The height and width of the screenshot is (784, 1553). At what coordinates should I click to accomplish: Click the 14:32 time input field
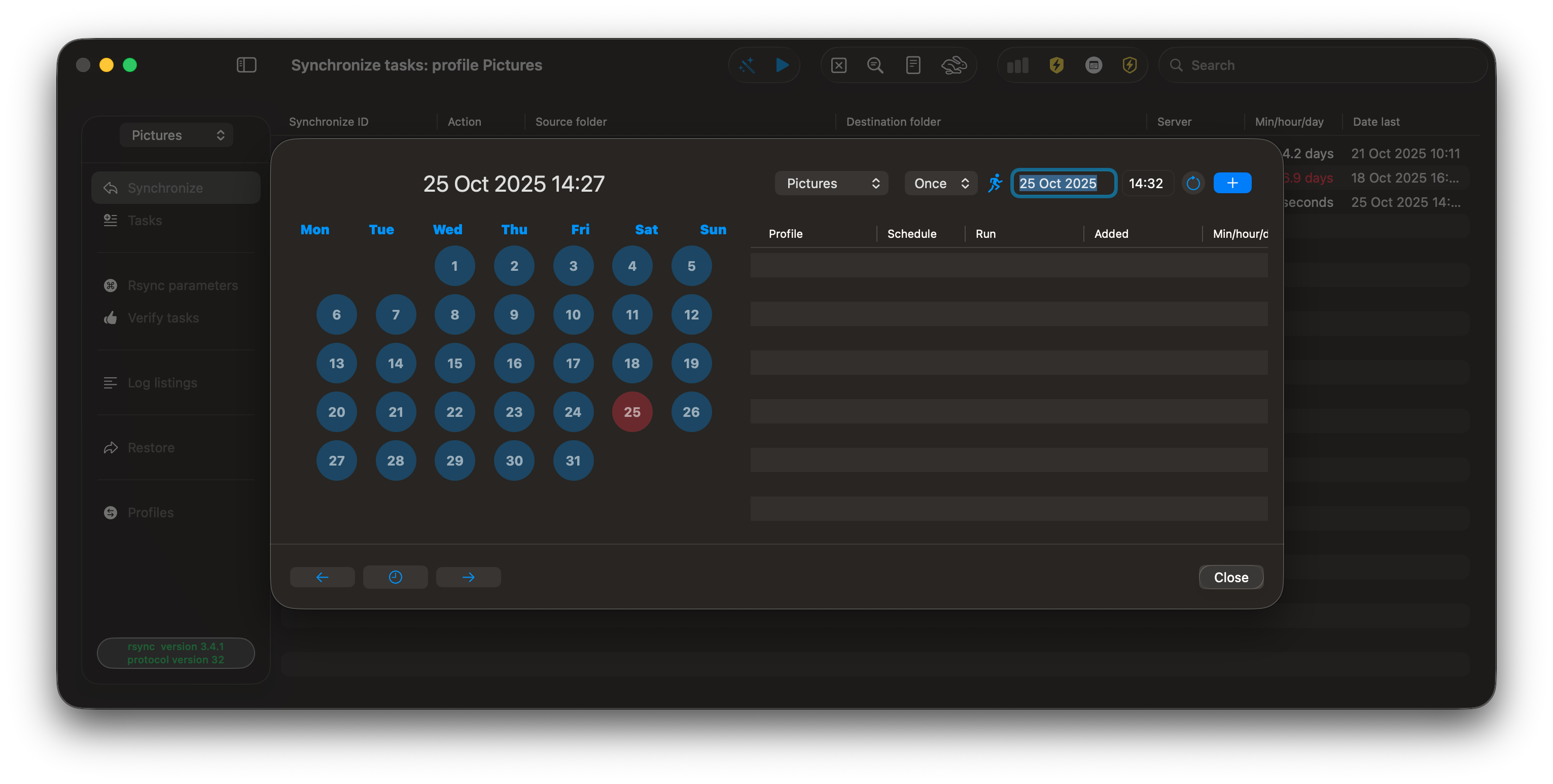[x=1146, y=183]
